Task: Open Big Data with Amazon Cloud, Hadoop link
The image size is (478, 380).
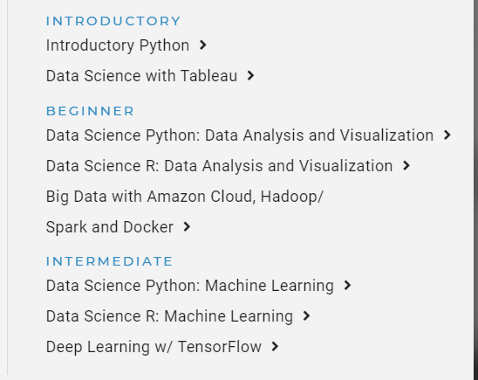Action: [185, 197]
